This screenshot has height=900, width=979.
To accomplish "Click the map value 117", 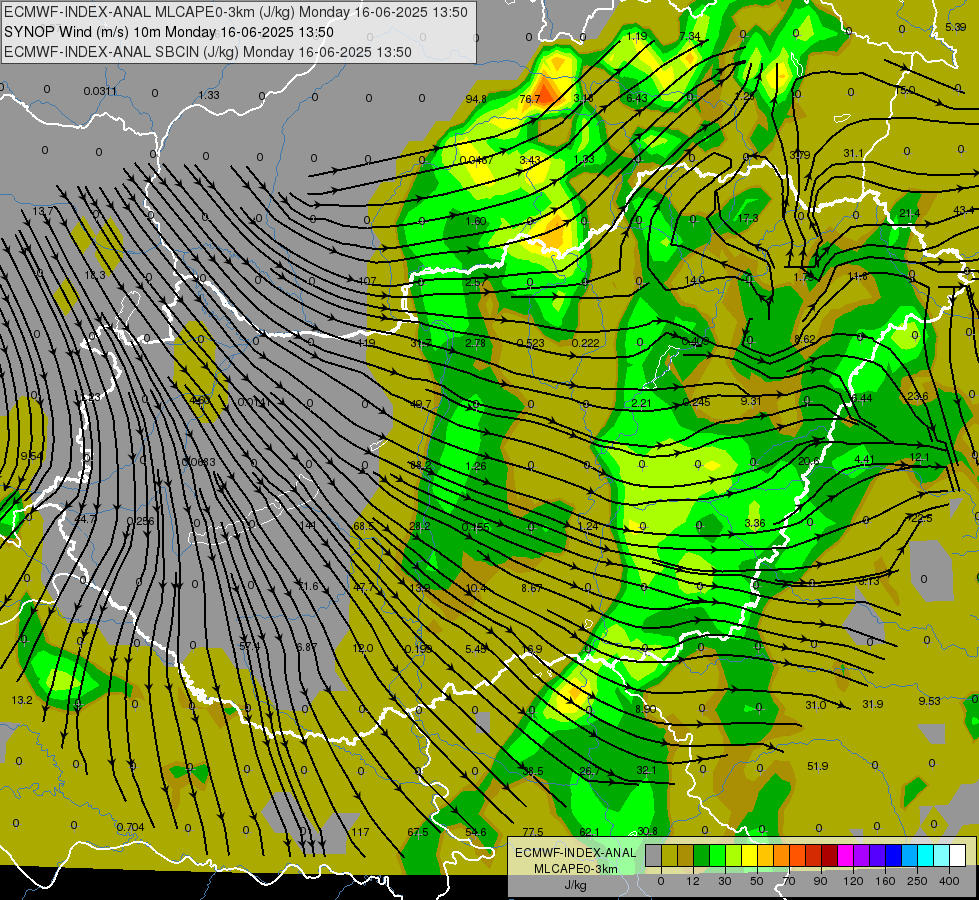I will [360, 832].
